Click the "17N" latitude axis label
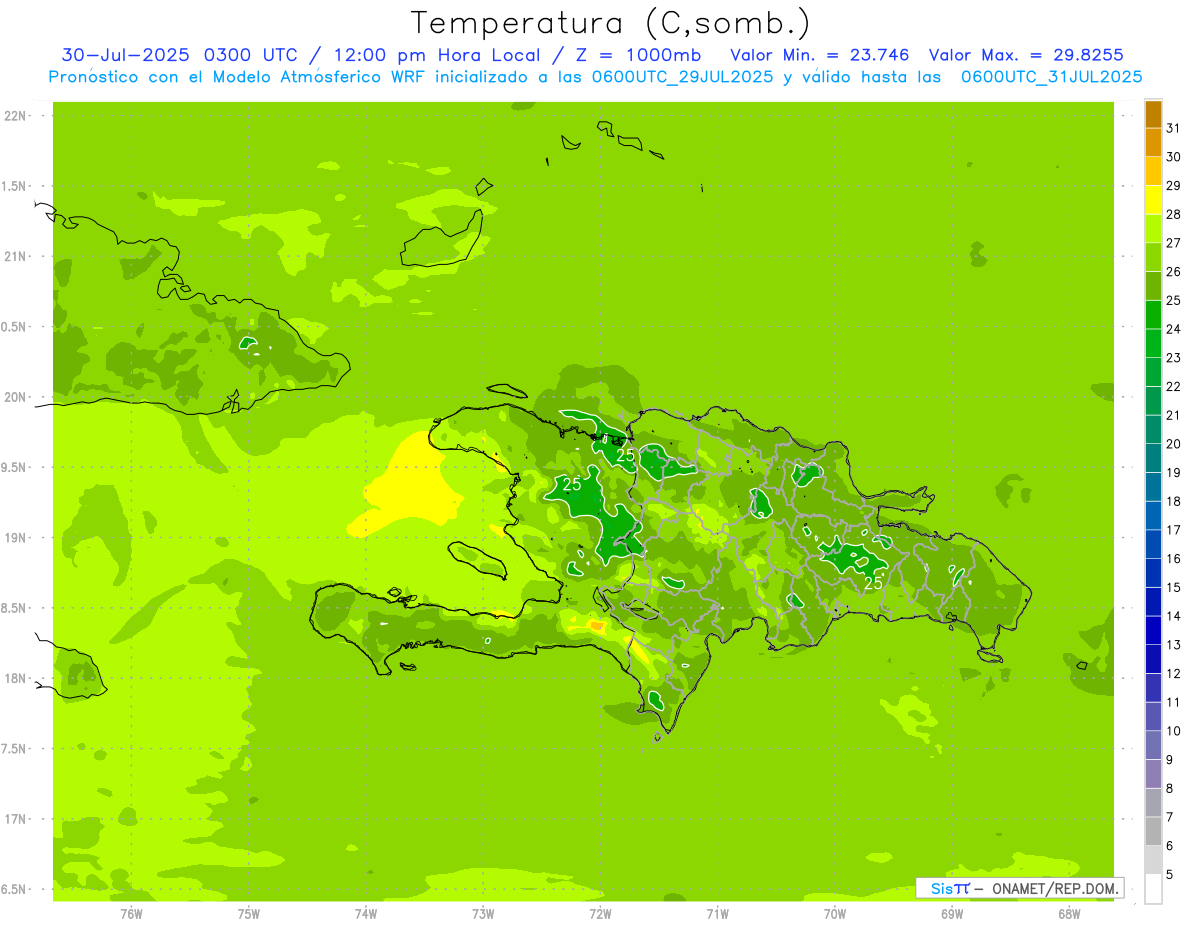 tap(15, 819)
